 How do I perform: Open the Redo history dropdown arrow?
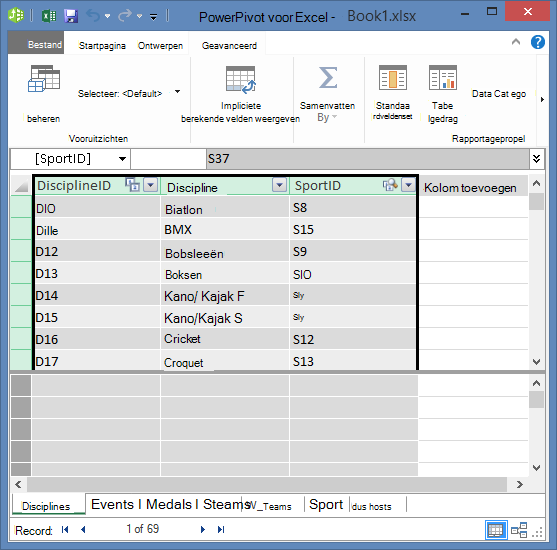coord(140,16)
